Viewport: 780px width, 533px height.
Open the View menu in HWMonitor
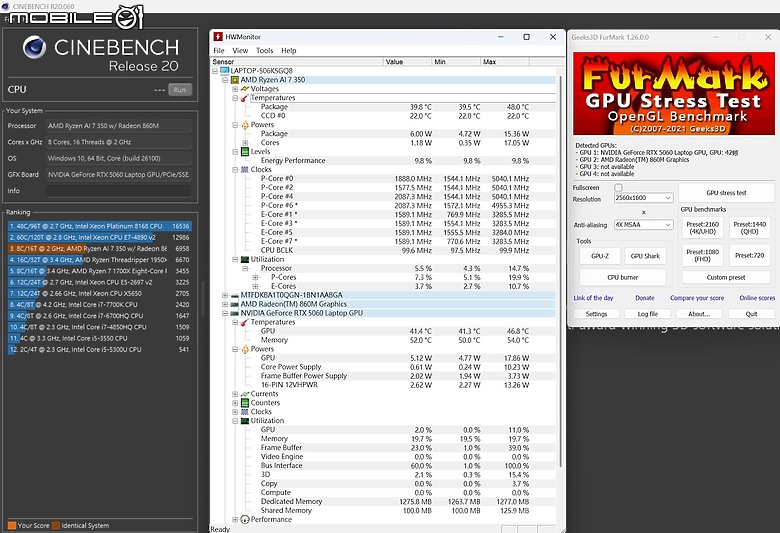point(240,50)
